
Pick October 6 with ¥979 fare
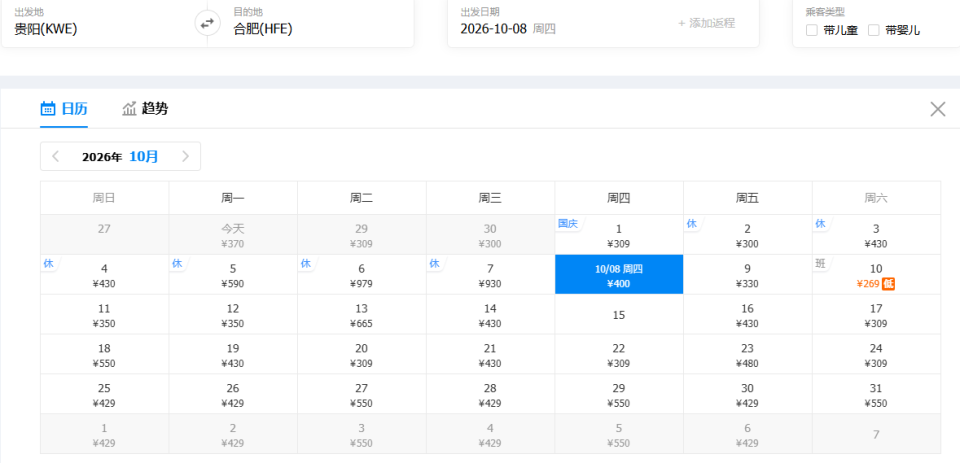(x=361, y=275)
